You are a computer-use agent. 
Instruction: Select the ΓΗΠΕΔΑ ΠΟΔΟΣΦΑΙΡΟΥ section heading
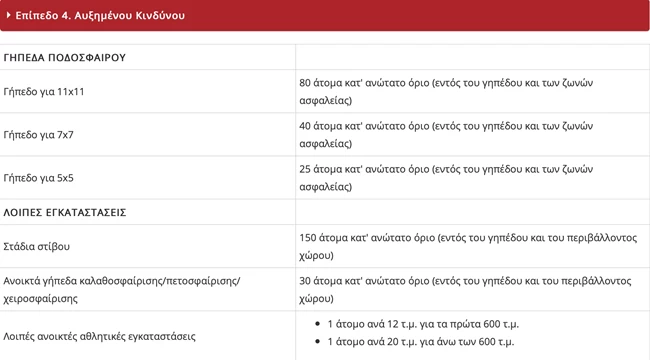(x=64, y=57)
